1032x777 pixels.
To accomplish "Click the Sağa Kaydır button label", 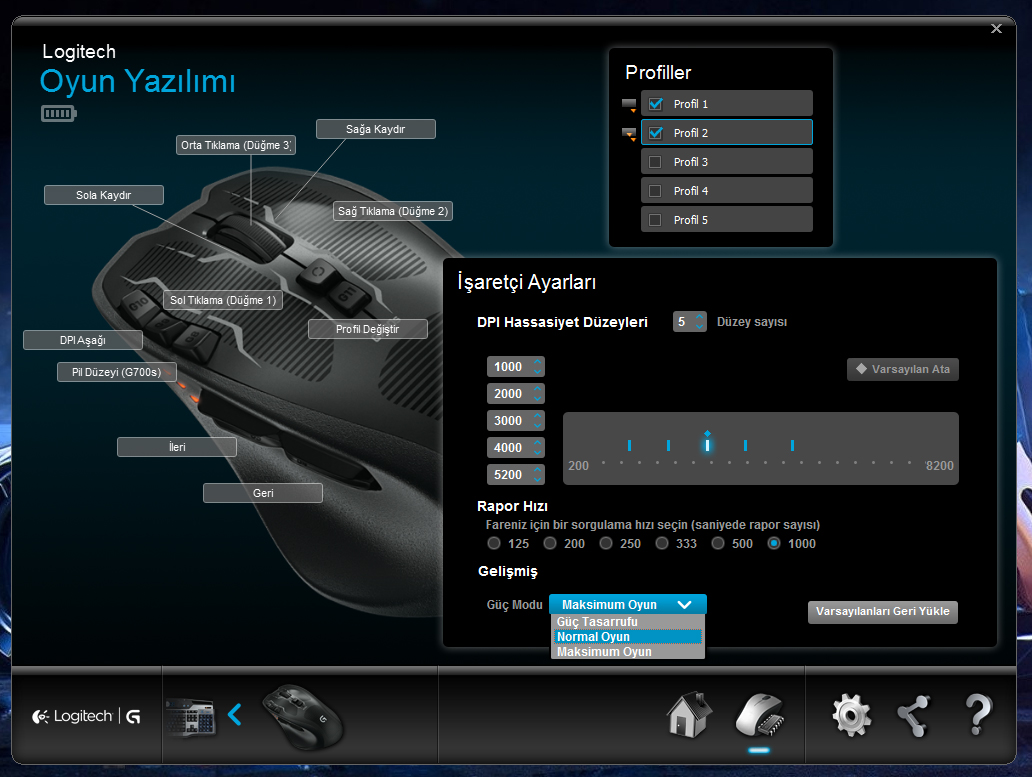I will pyautogui.click(x=376, y=129).
